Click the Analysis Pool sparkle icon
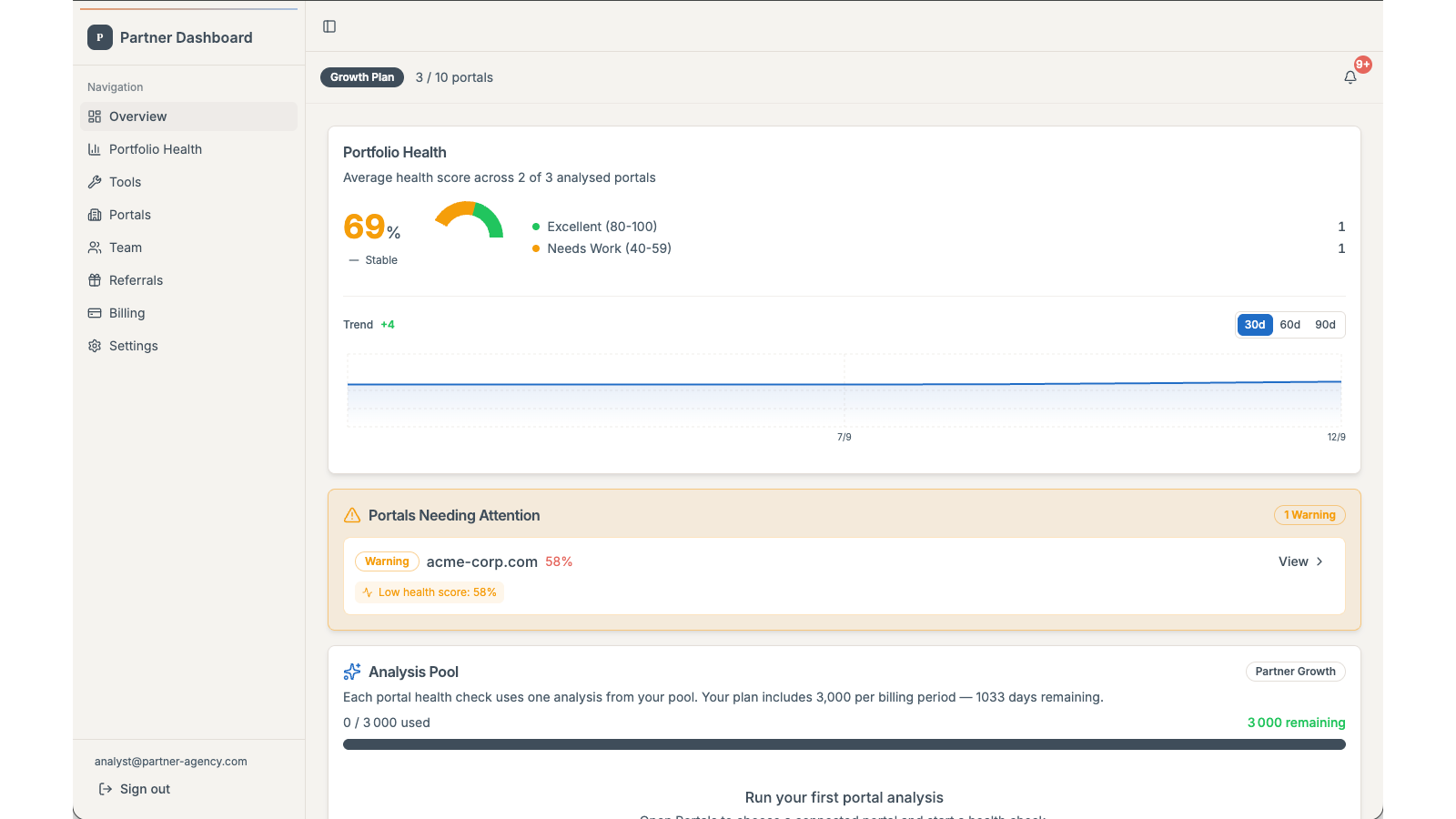 (x=352, y=672)
